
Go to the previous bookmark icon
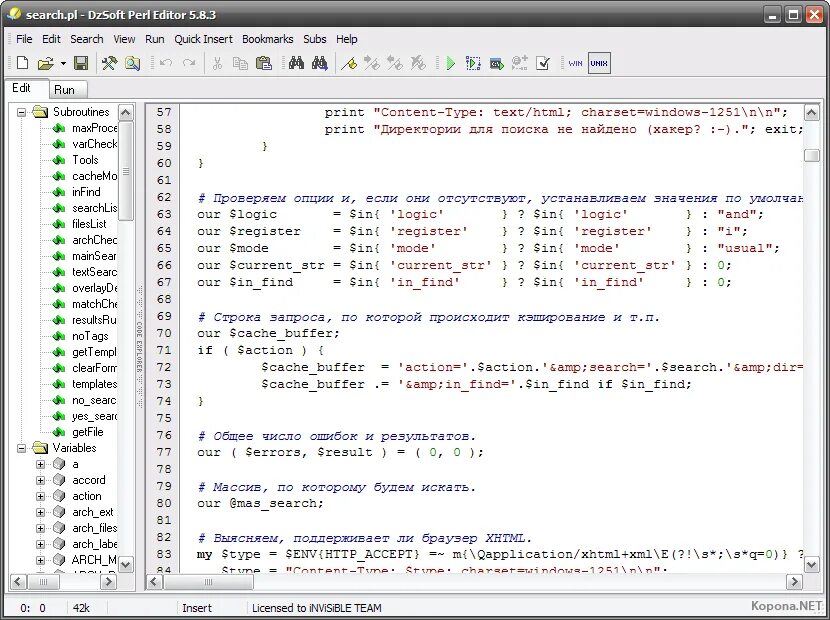[x=395, y=64]
